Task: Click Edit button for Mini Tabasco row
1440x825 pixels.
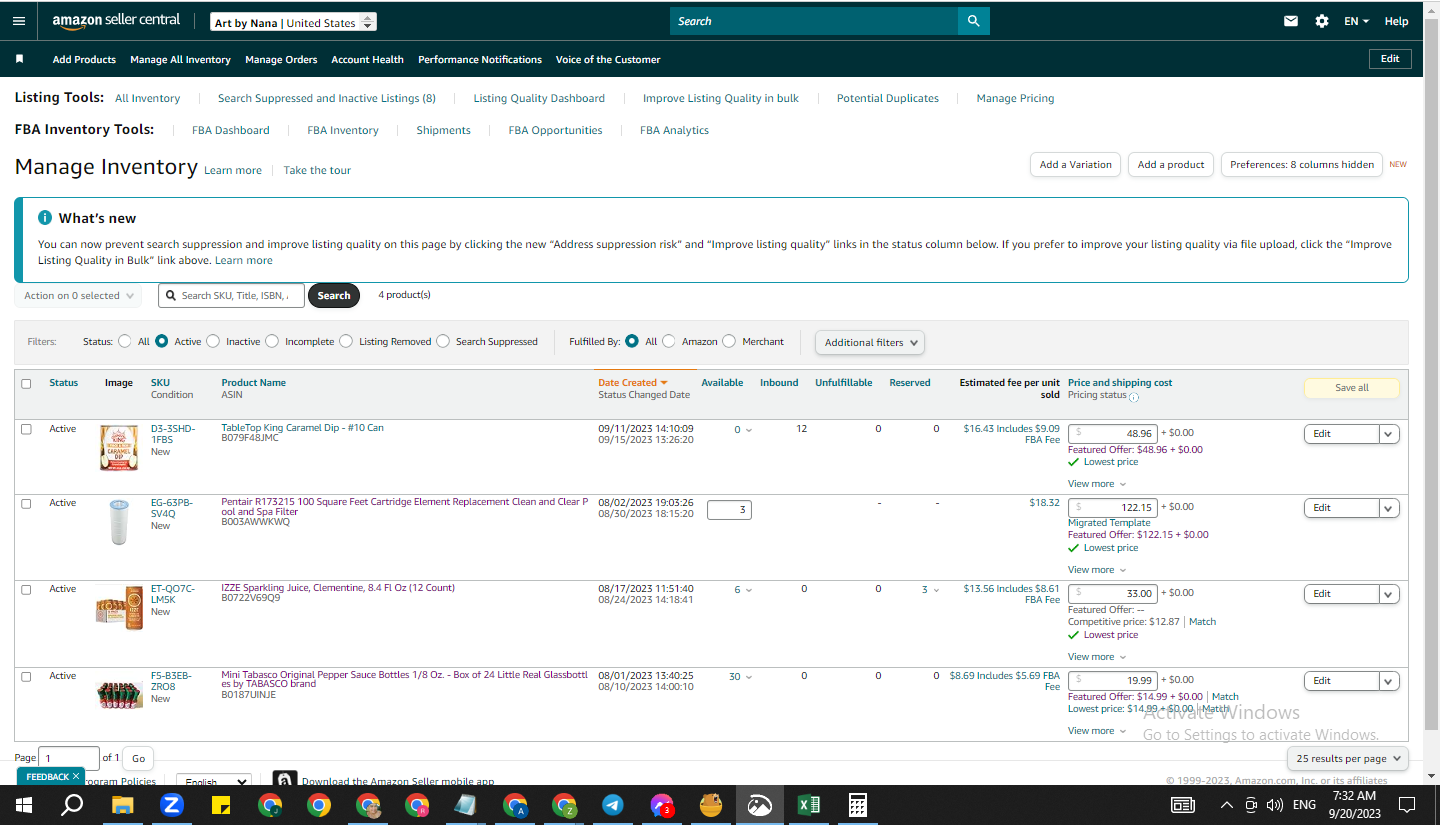Action: pyautogui.click(x=1341, y=681)
